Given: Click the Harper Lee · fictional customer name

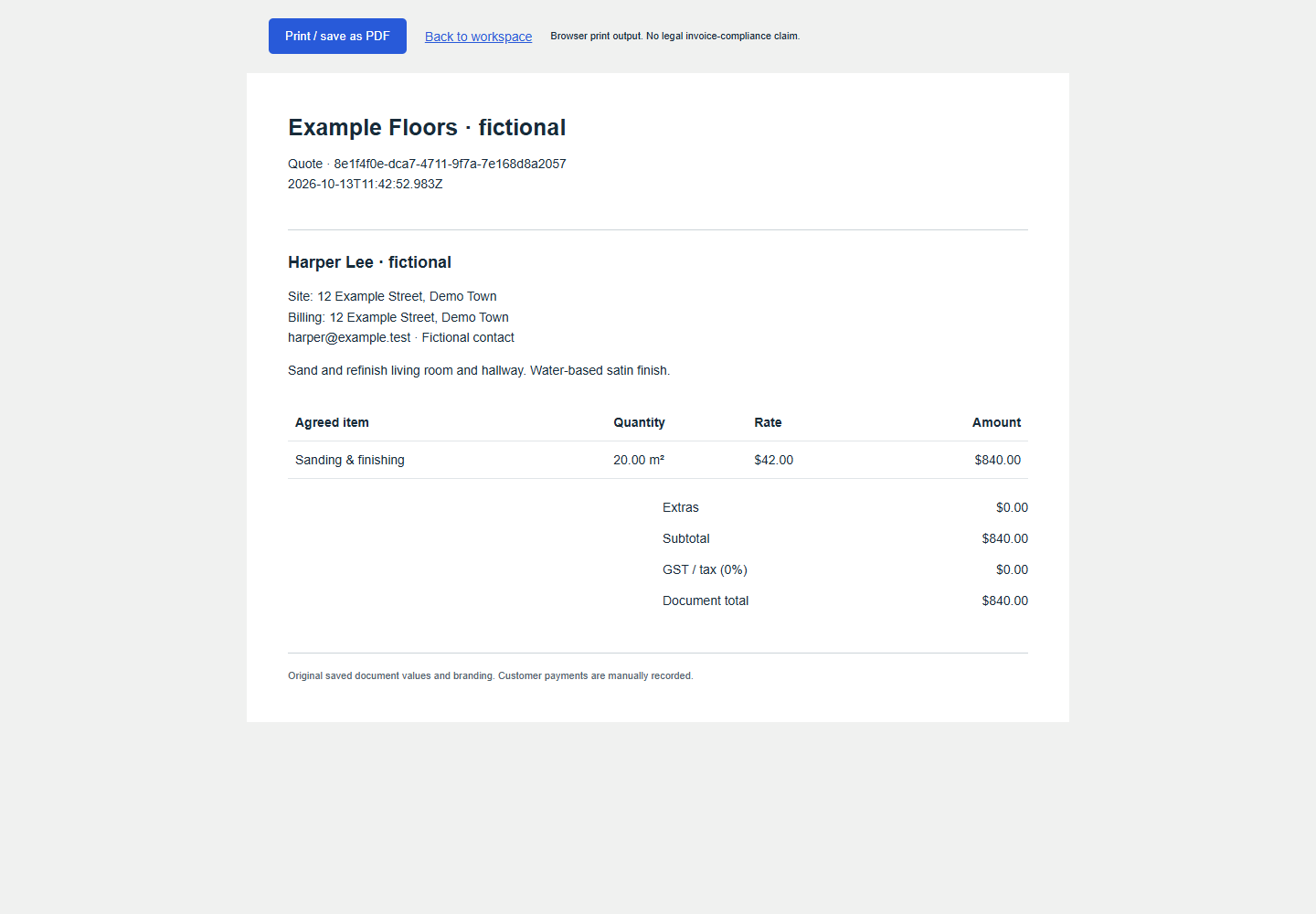Looking at the screenshot, I should [x=369, y=262].
